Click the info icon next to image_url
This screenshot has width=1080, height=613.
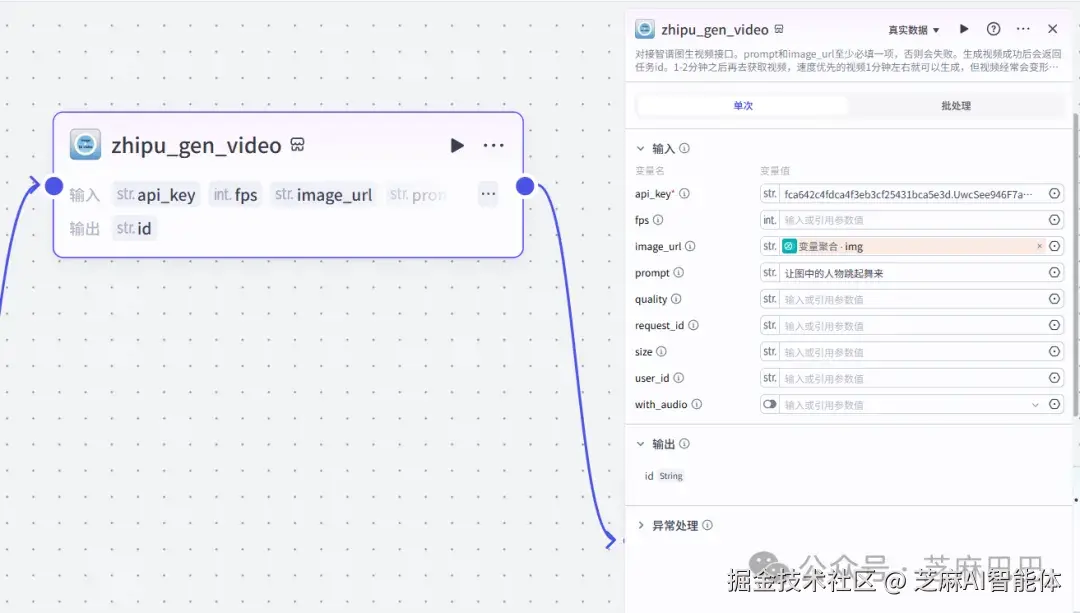tap(689, 246)
